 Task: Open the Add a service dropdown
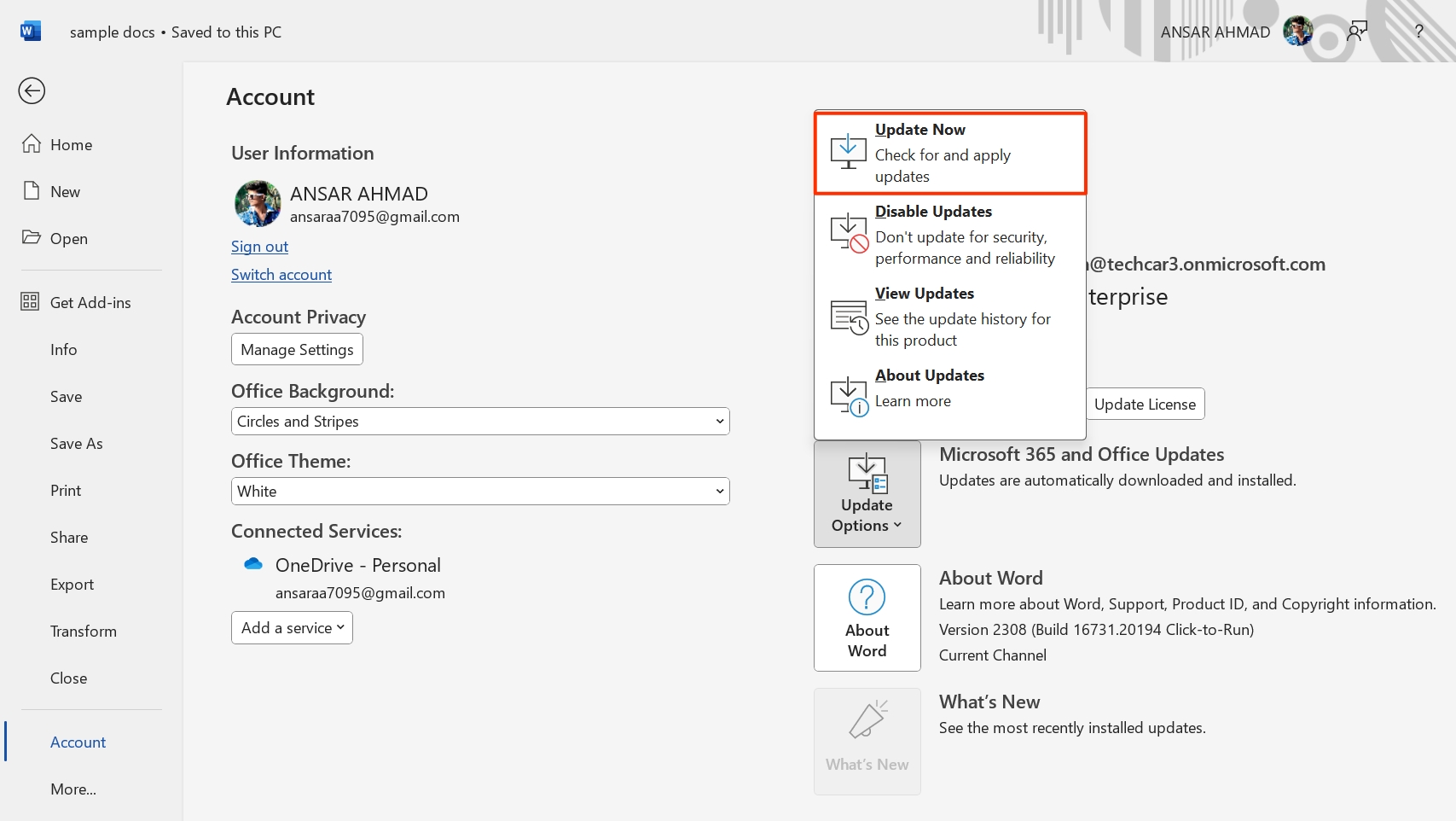pyautogui.click(x=292, y=628)
